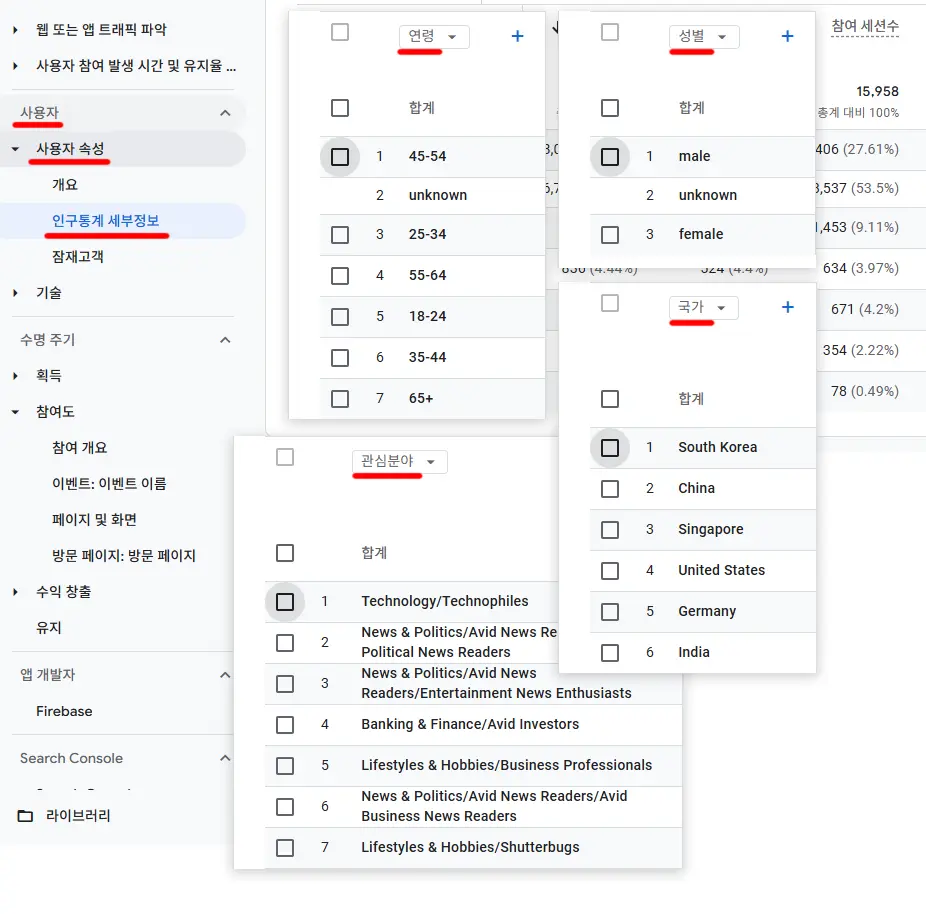Open 개요 under 사용자 속성

(65, 185)
